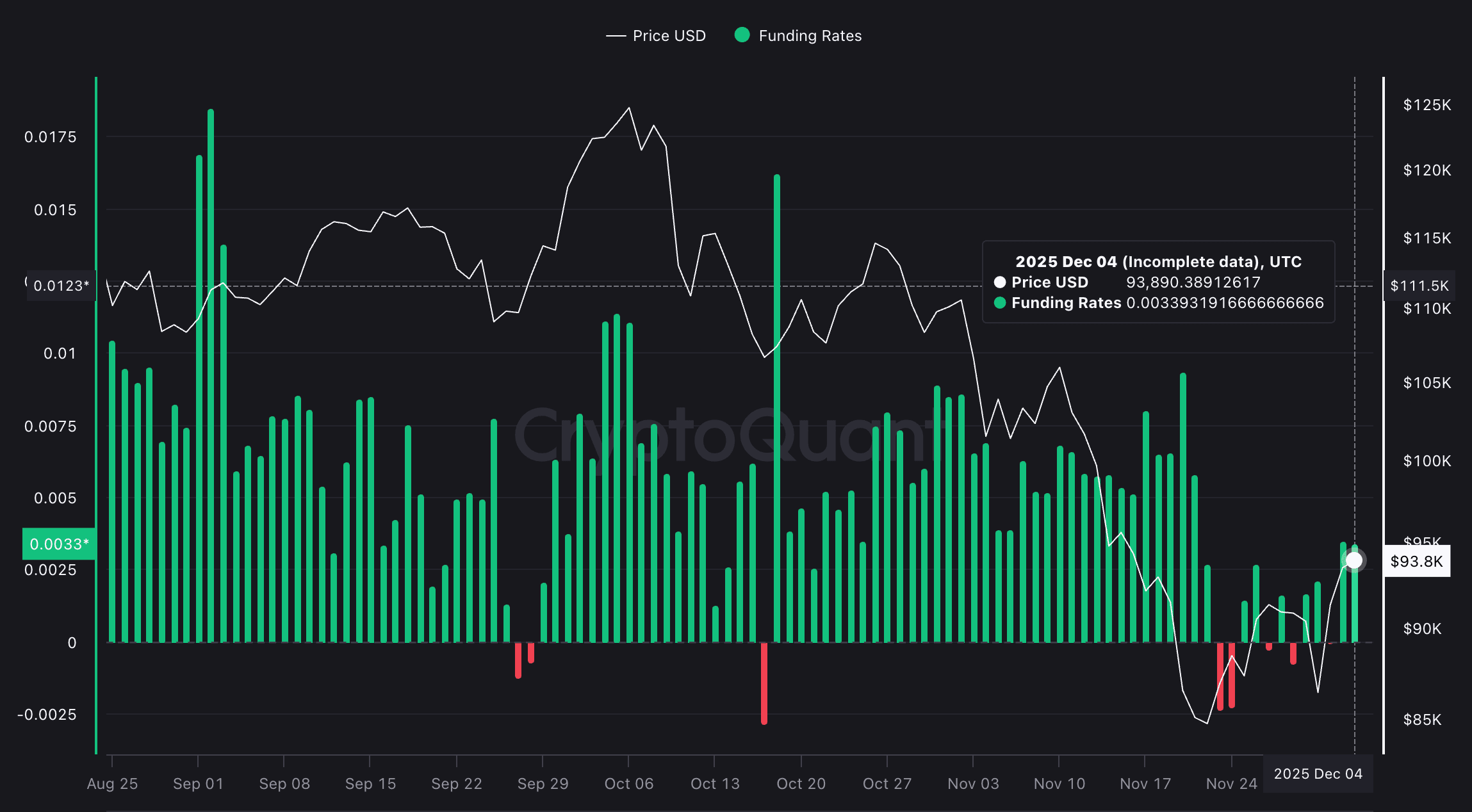
Task: Click the Sep 01 date axis label
Action: coord(198,783)
